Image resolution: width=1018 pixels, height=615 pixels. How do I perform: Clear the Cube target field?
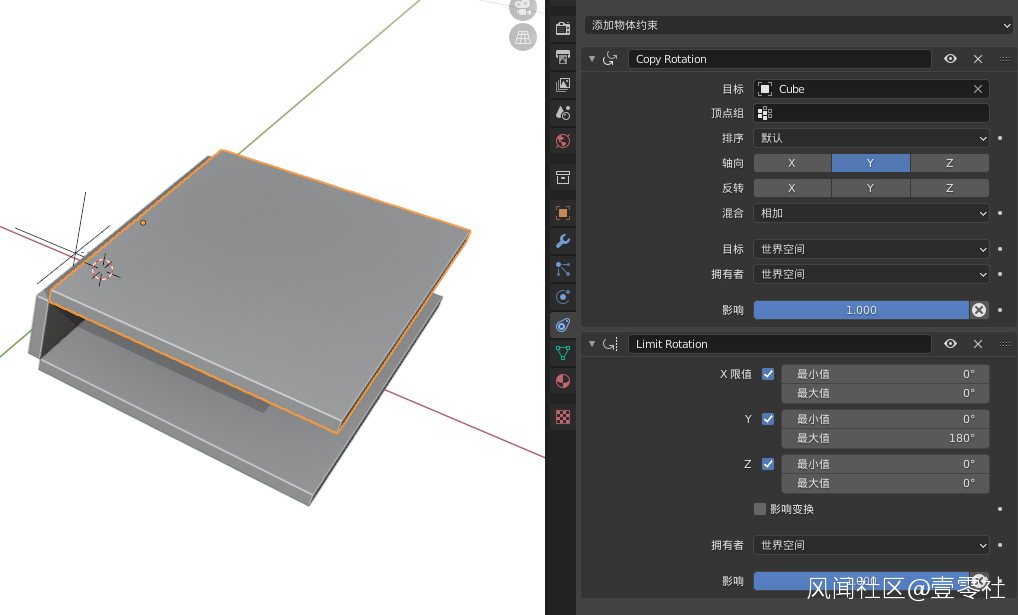(x=978, y=89)
